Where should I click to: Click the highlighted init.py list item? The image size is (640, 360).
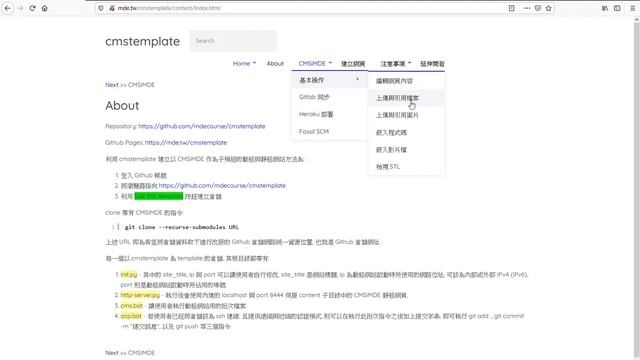point(129,274)
